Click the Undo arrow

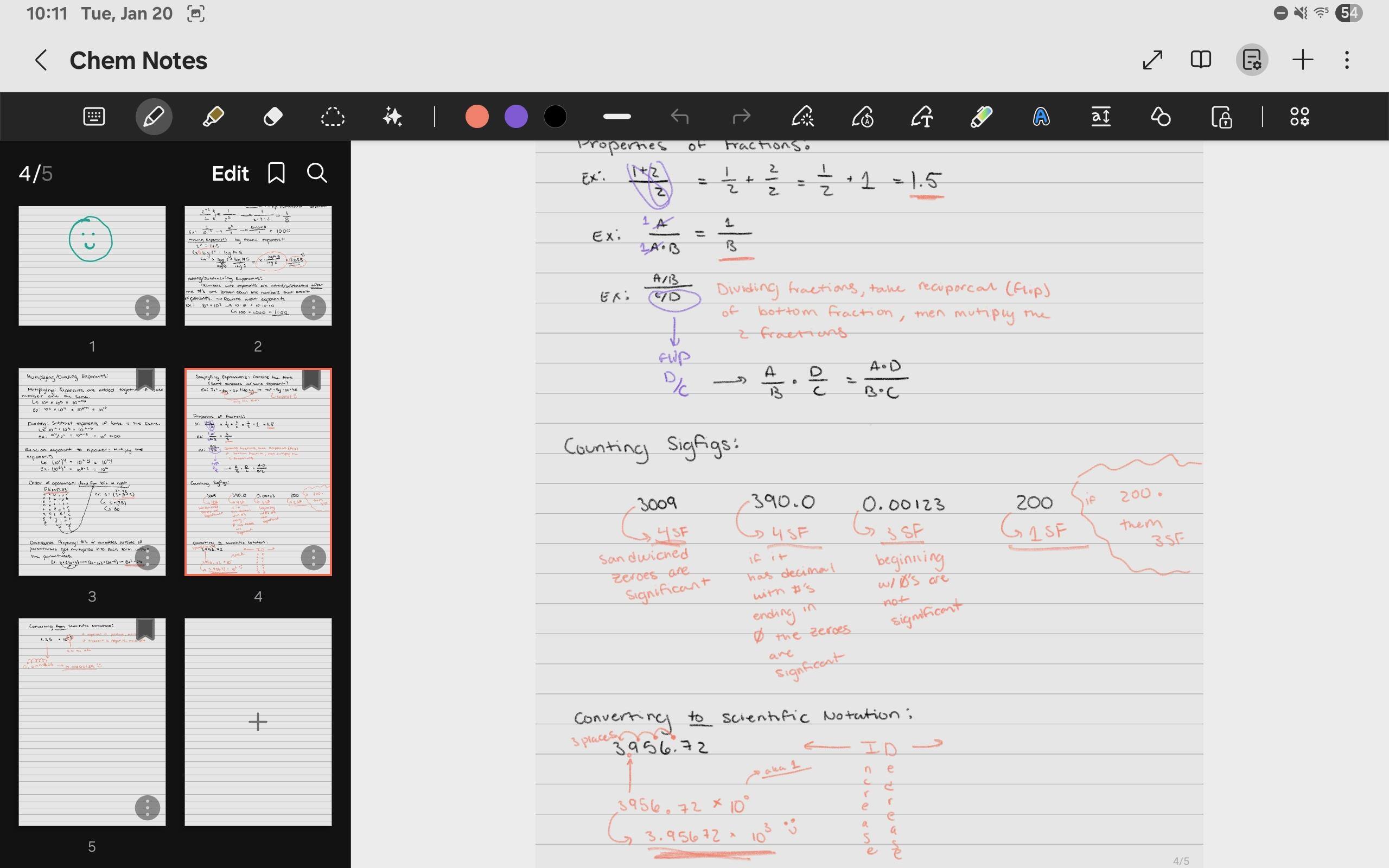click(x=679, y=117)
